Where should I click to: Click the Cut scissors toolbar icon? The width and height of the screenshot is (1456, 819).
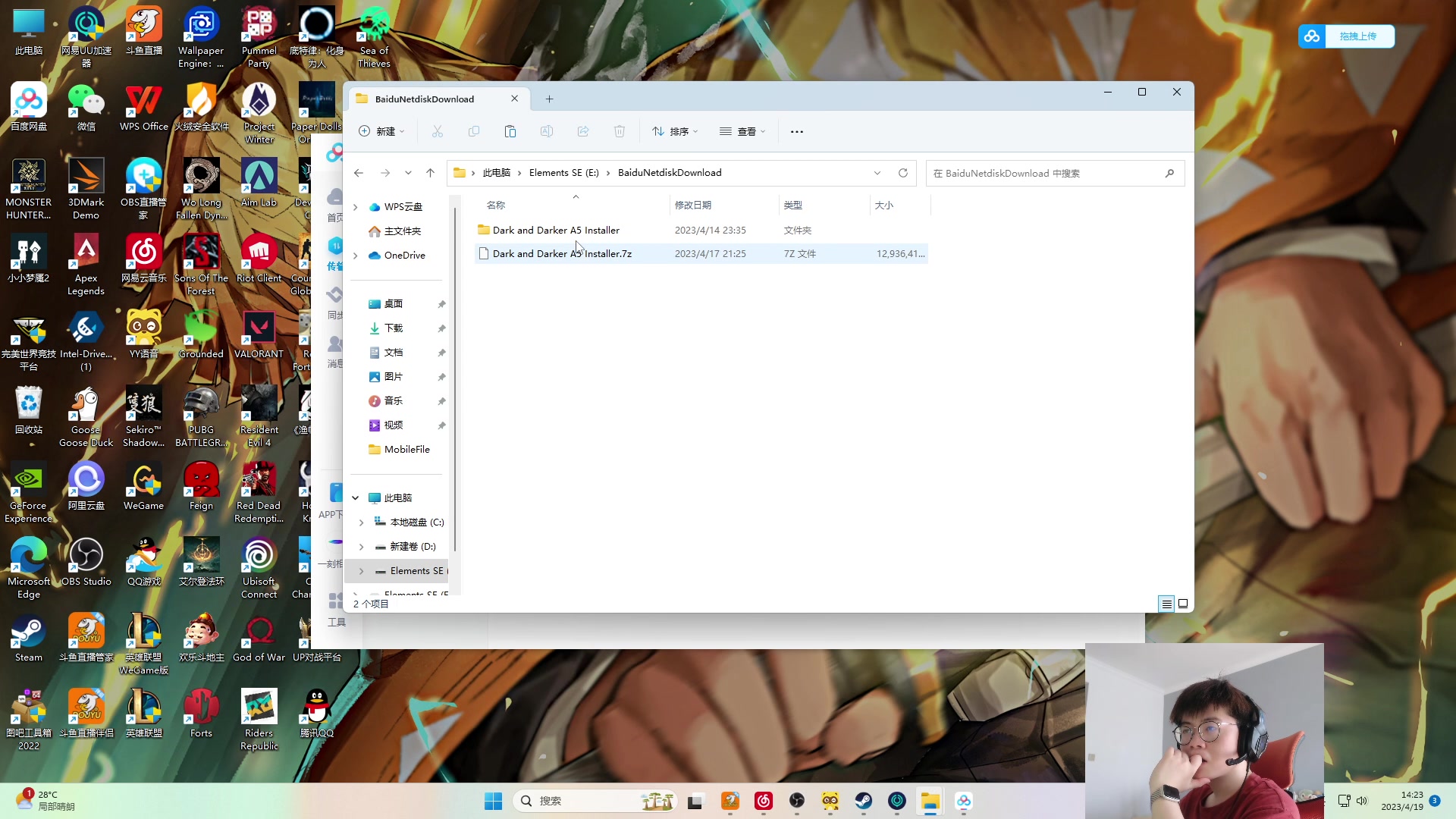pyautogui.click(x=438, y=131)
